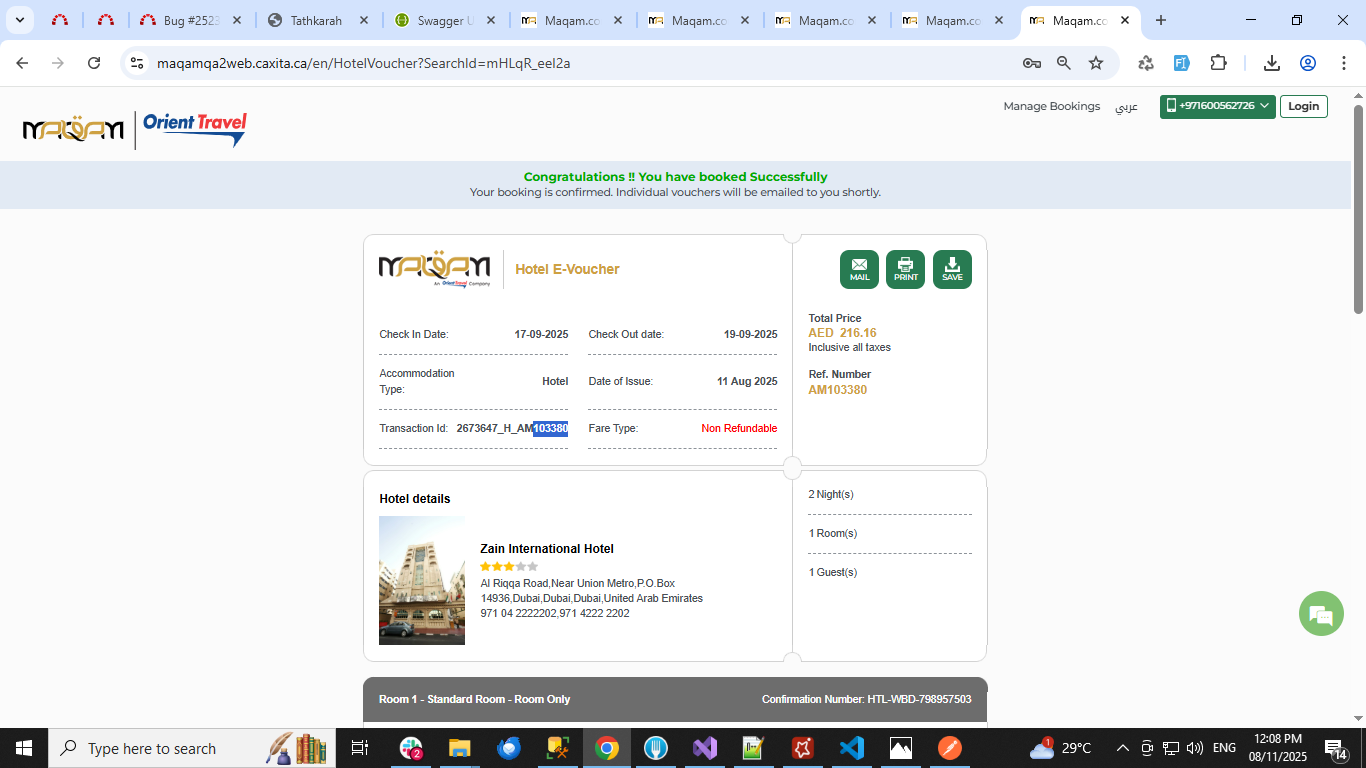1366x768 pixels.
Task: Click the Login button
Action: (x=1303, y=106)
